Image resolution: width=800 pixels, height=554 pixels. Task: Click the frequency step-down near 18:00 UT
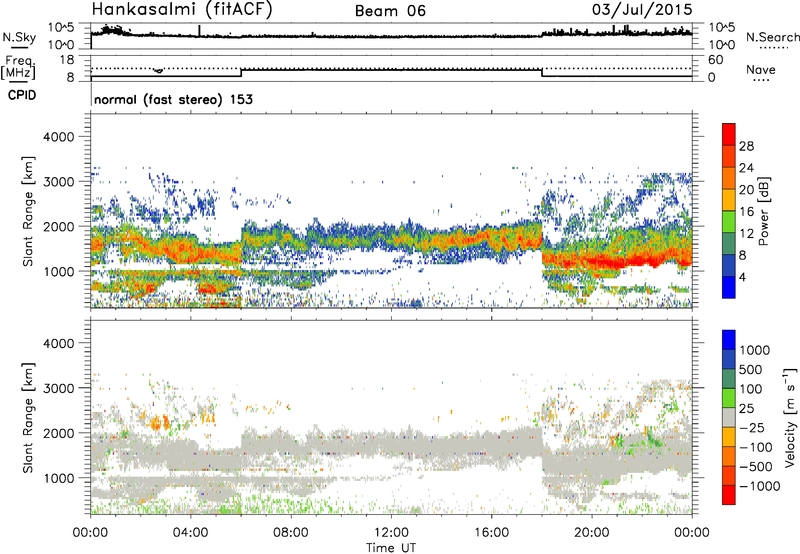[x=542, y=73]
